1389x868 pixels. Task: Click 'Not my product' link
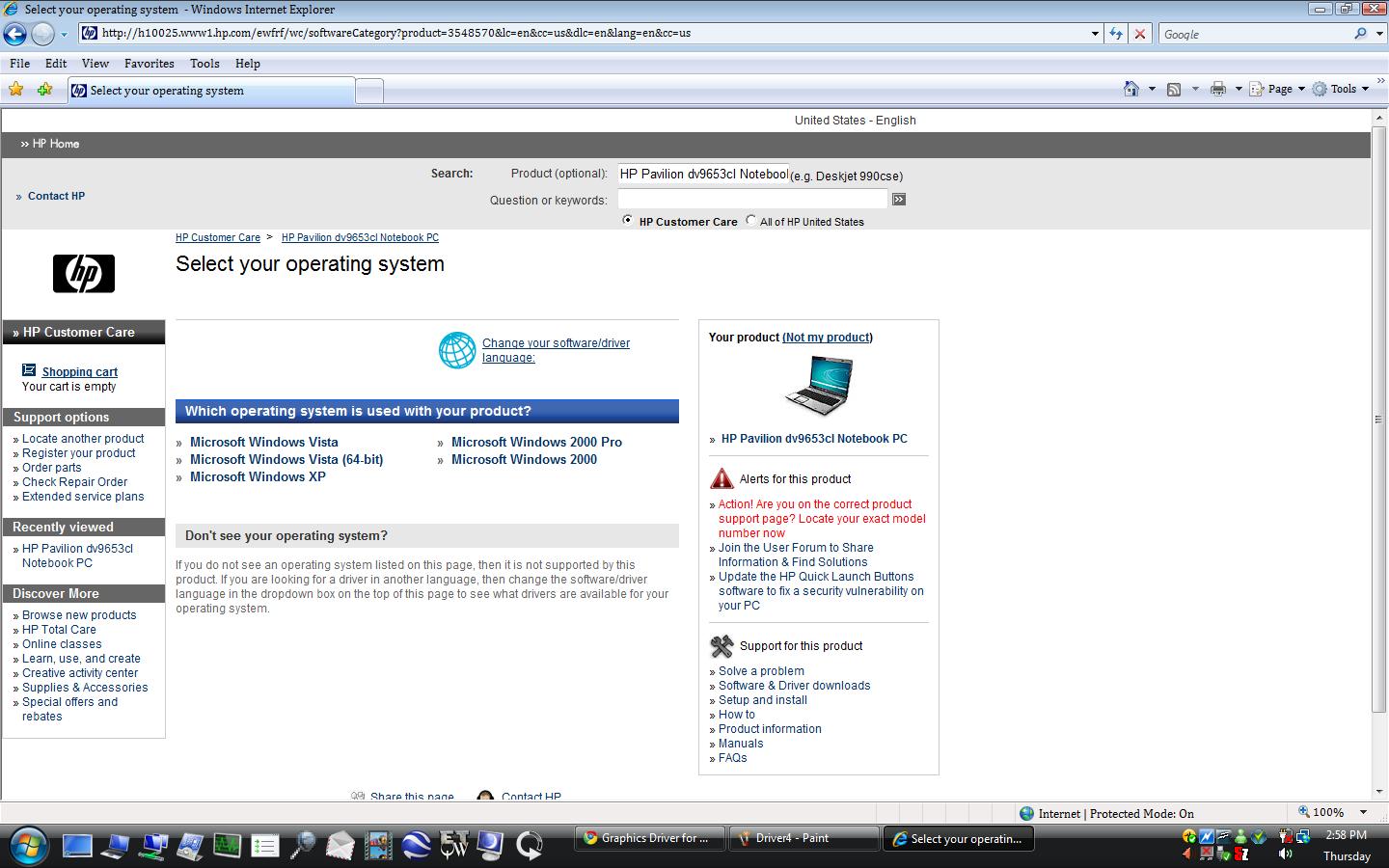[828, 337]
